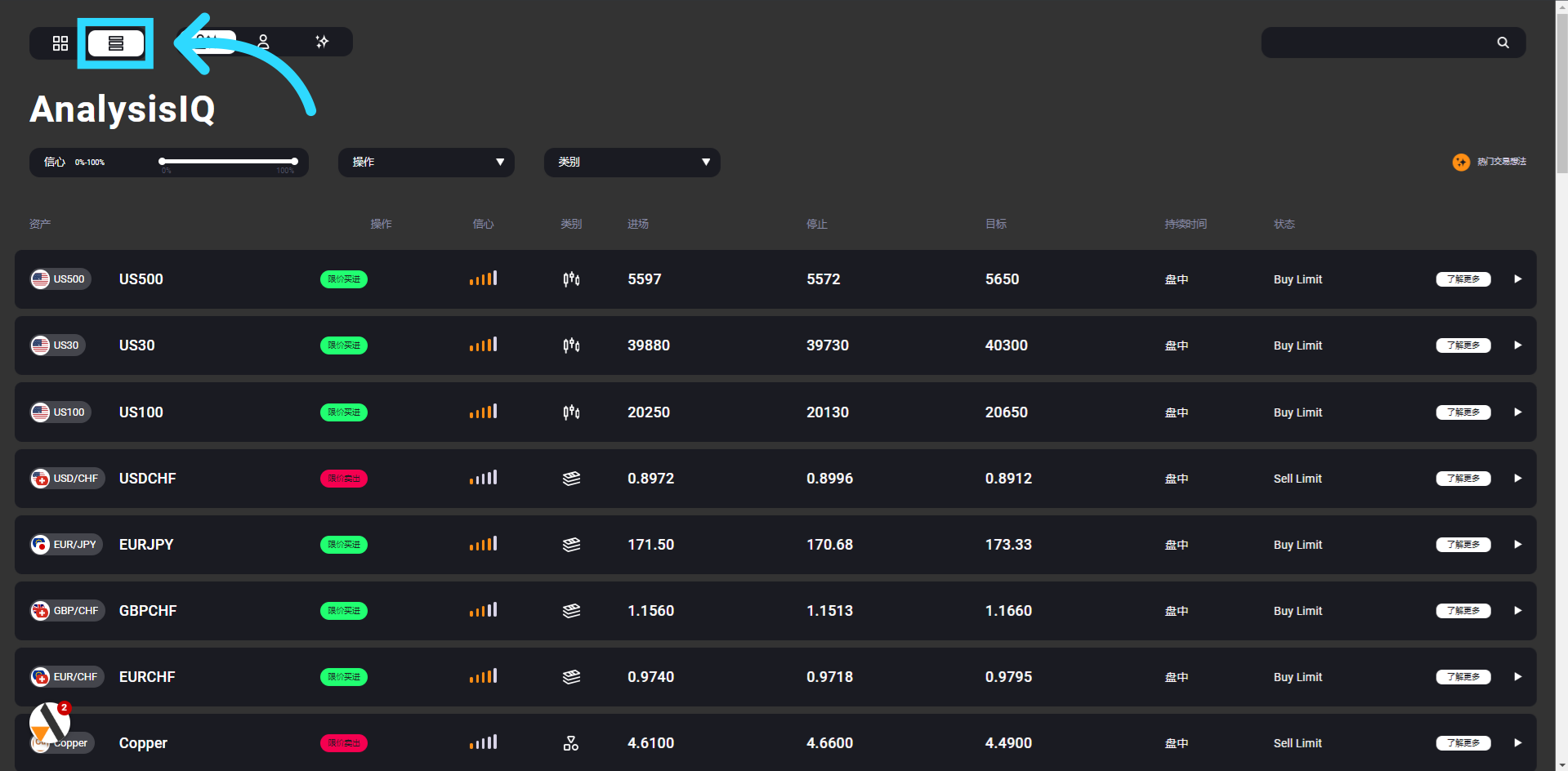Click the confidence bars icon for EURJPY
This screenshot has height=771, width=1568.
coord(483,544)
